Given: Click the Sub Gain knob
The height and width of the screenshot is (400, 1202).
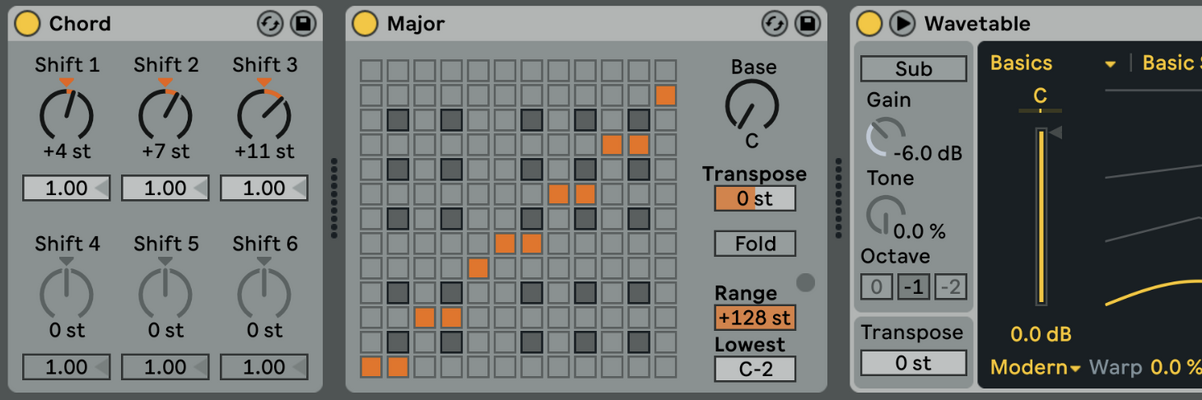Looking at the screenshot, I should tap(884, 137).
